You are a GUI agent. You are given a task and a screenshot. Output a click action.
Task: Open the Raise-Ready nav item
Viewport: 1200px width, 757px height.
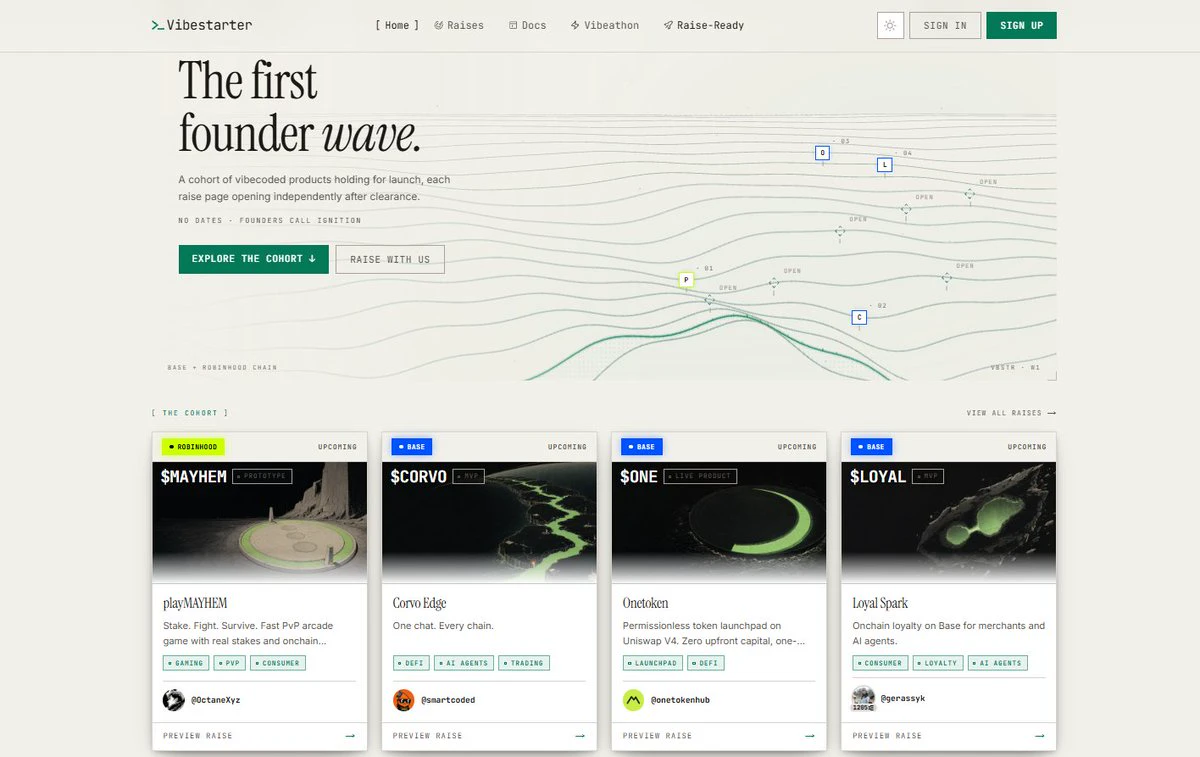tap(703, 25)
